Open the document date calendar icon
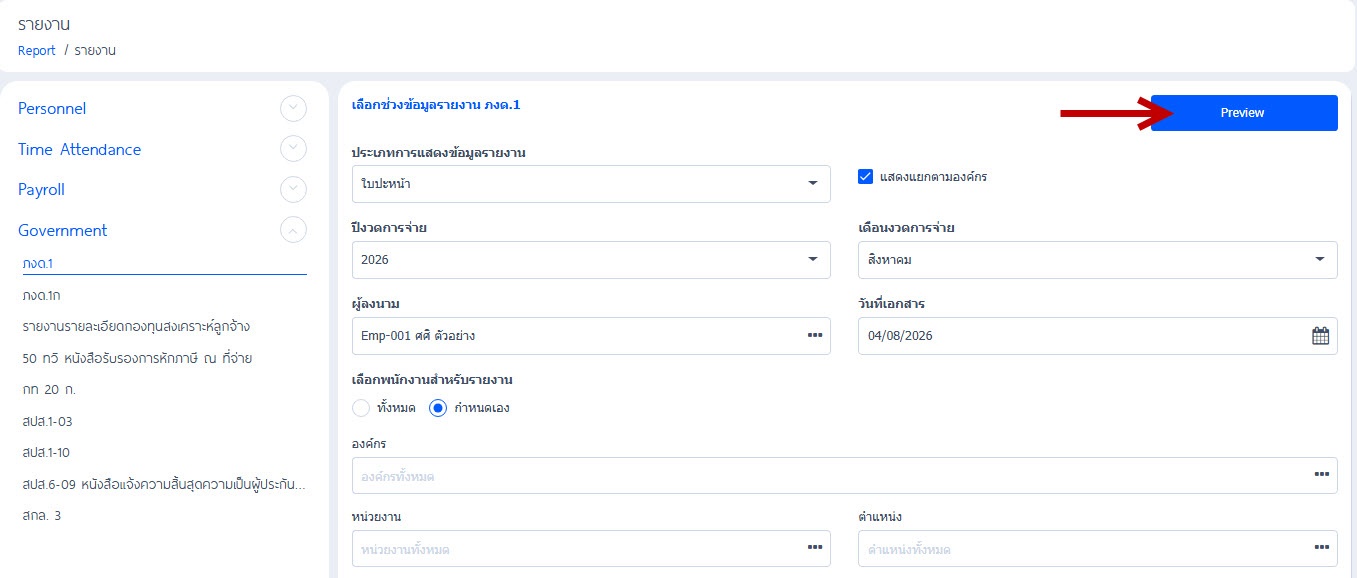The image size is (1357, 578). click(x=1320, y=336)
